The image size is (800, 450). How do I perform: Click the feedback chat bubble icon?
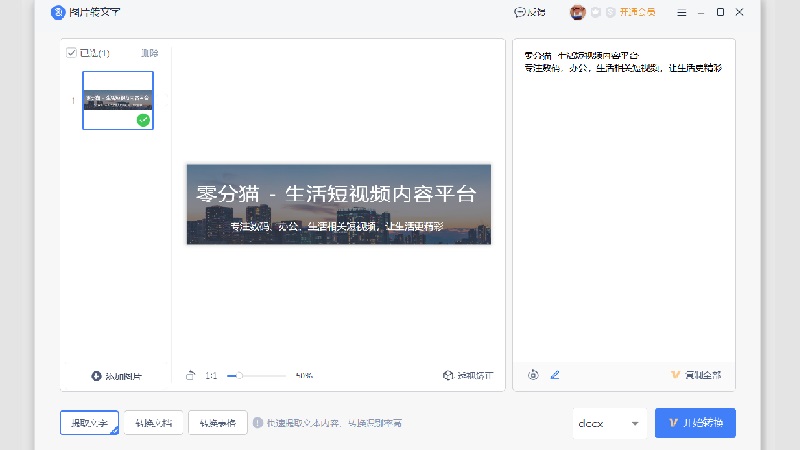519,12
